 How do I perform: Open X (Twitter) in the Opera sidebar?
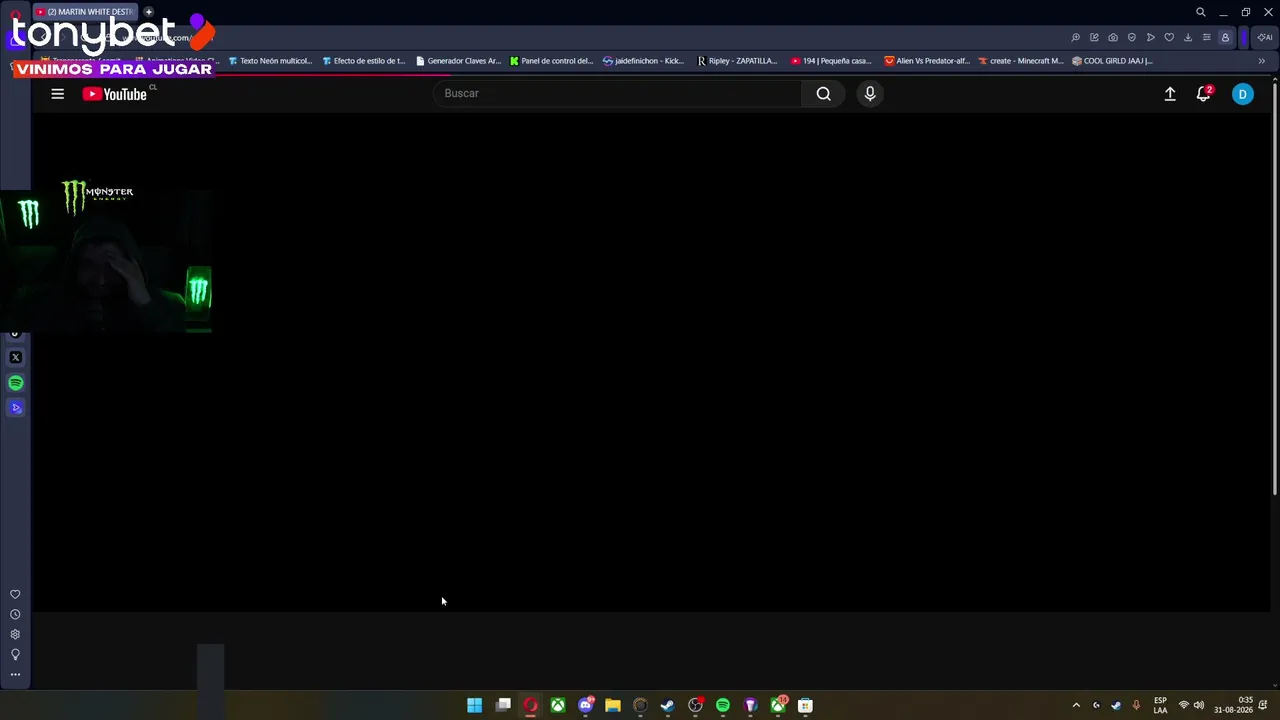(15, 357)
